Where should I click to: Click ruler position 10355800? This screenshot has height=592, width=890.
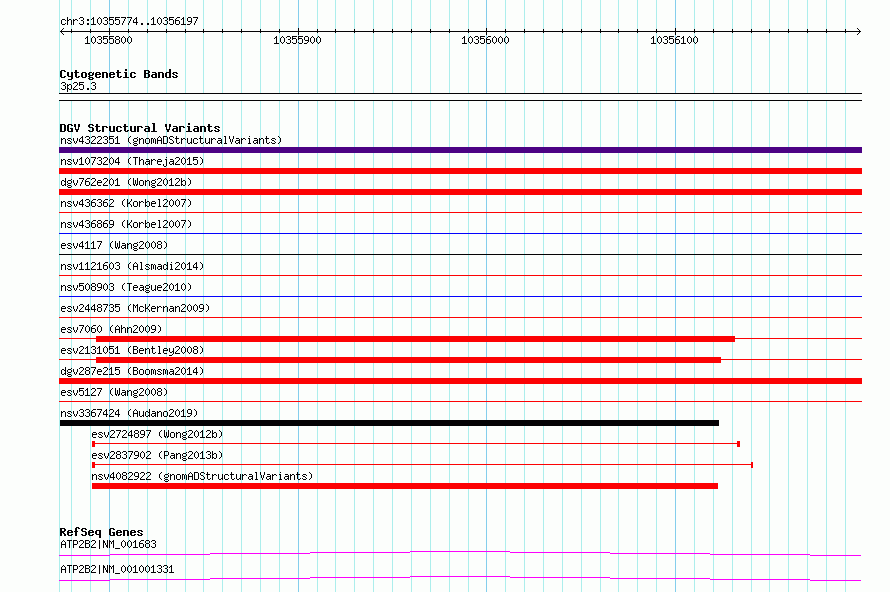coord(108,40)
